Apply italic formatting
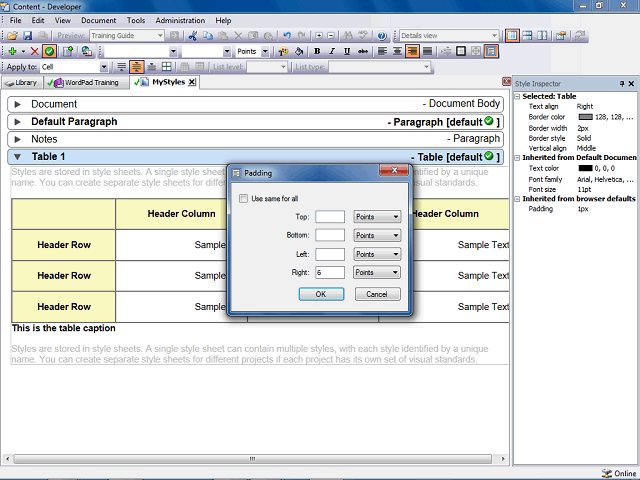This screenshot has height=480, width=640. click(x=332, y=51)
